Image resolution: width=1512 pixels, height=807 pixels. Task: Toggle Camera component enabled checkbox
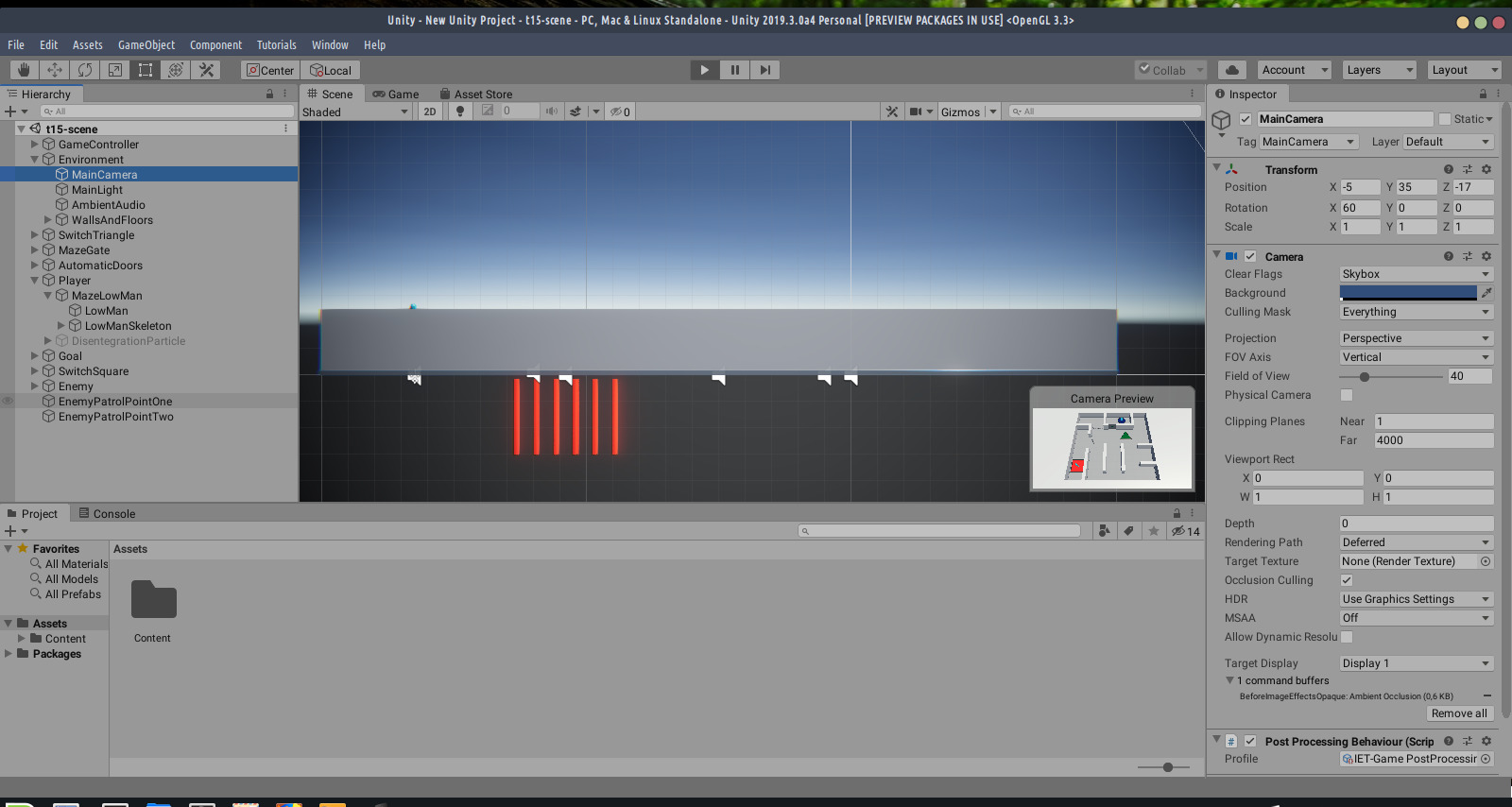pyautogui.click(x=1250, y=257)
